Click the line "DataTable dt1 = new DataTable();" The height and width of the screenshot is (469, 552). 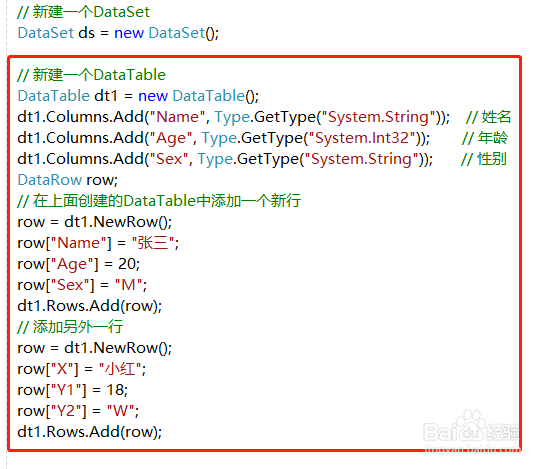pyautogui.click(x=138, y=96)
